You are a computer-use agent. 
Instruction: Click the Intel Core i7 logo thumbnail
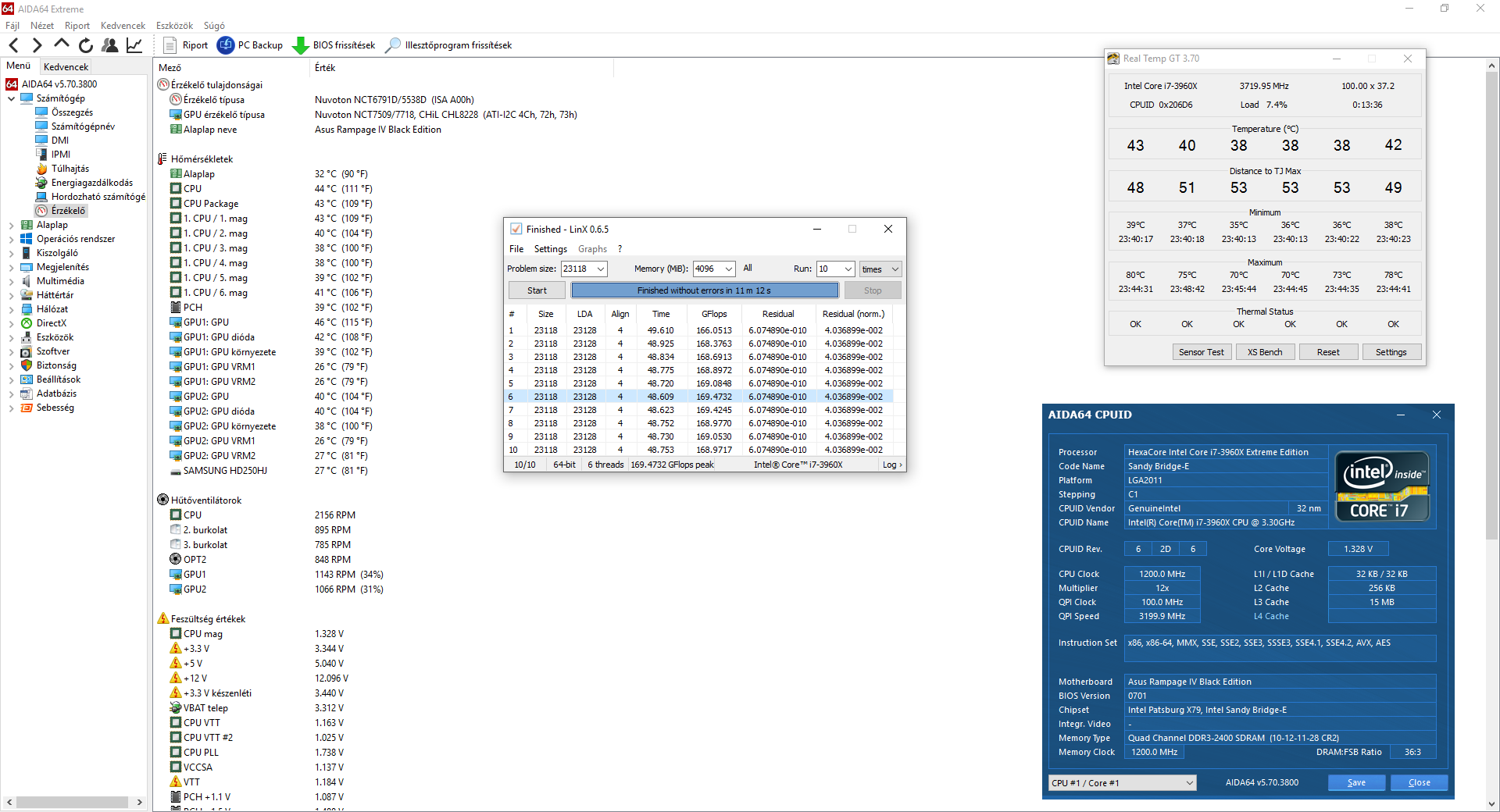point(1382,486)
